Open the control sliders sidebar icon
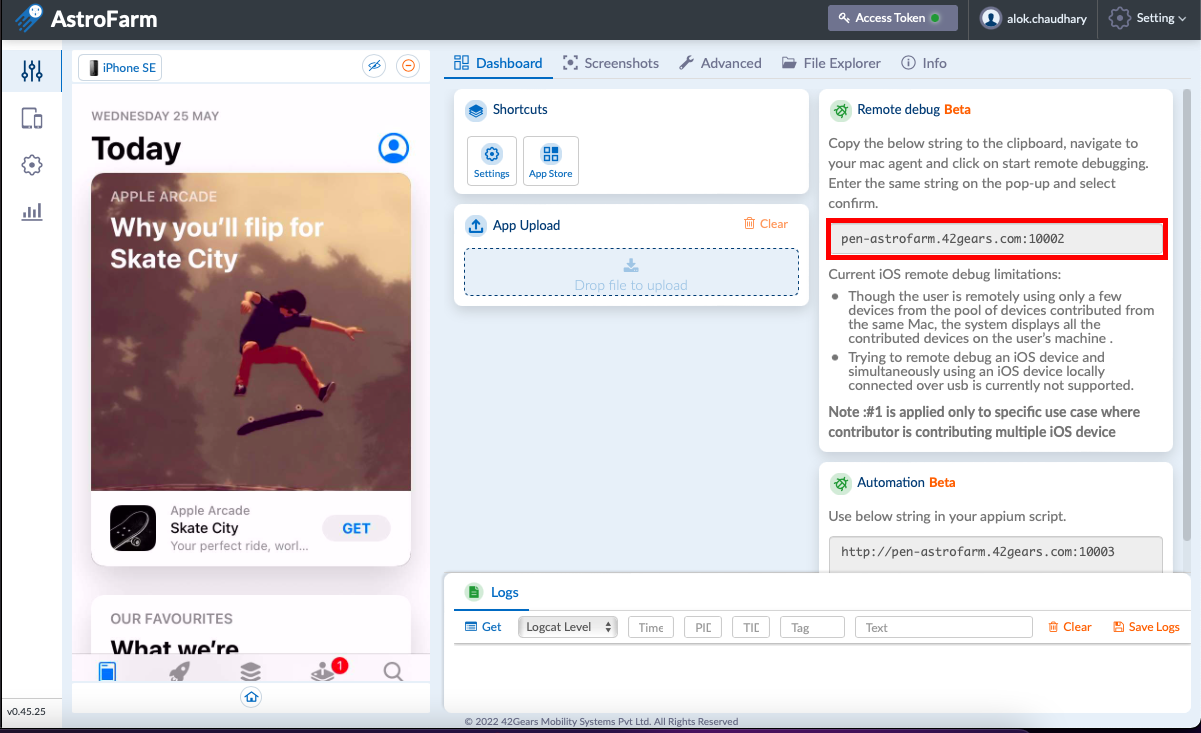The image size is (1201, 733). pos(32,71)
